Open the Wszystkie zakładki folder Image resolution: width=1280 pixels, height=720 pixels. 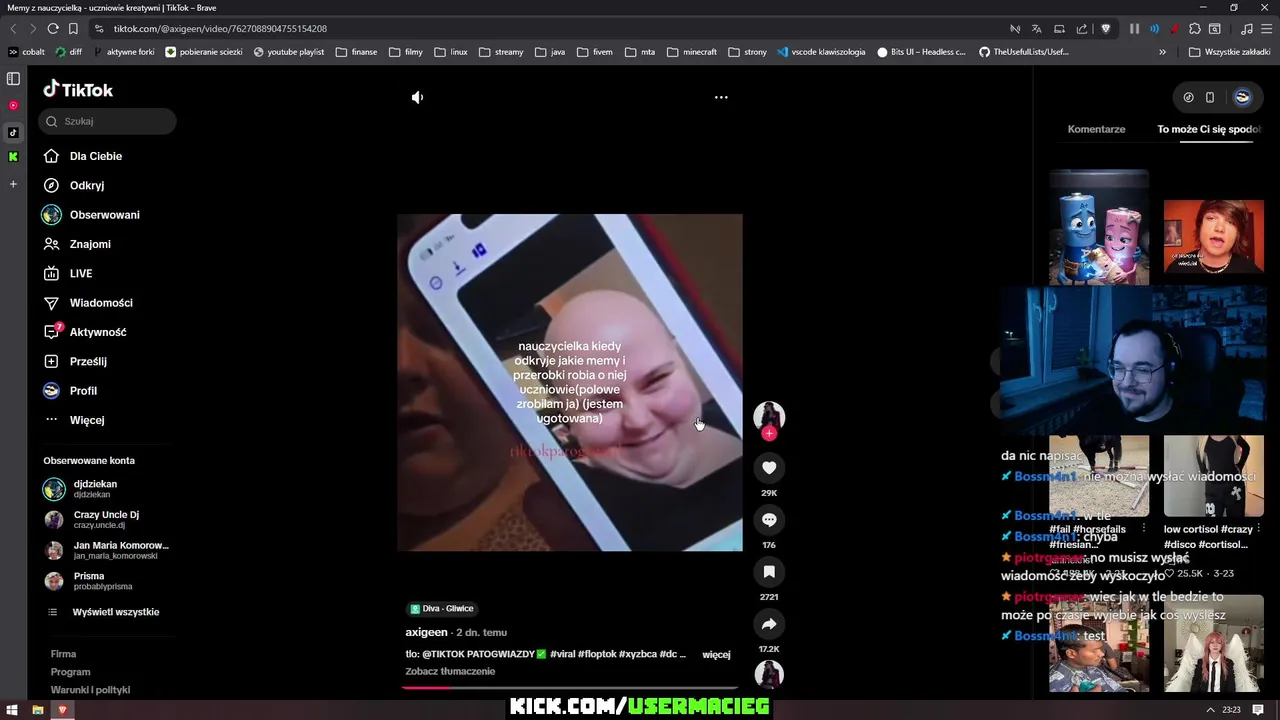1229,52
